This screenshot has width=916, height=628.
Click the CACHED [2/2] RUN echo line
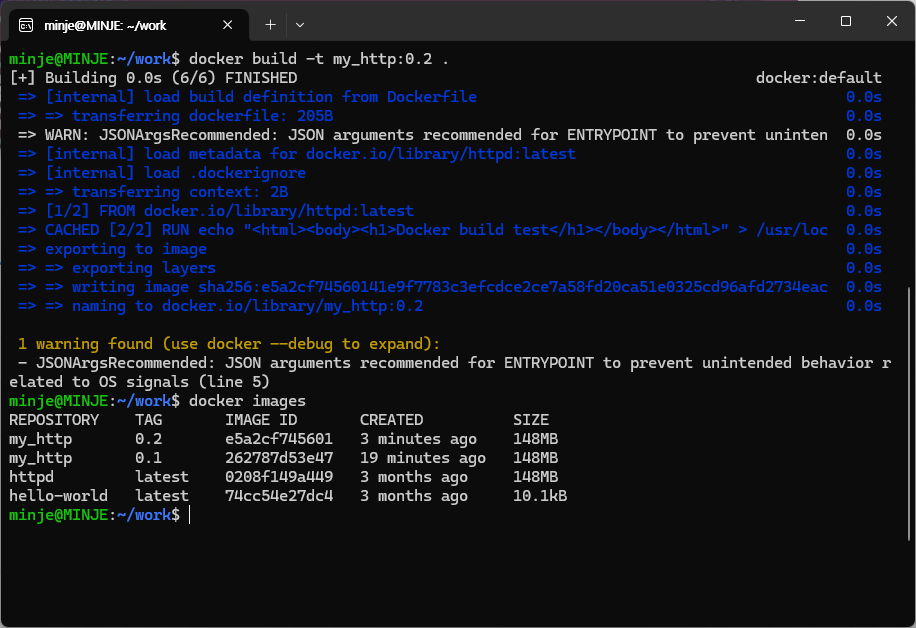[422, 230]
